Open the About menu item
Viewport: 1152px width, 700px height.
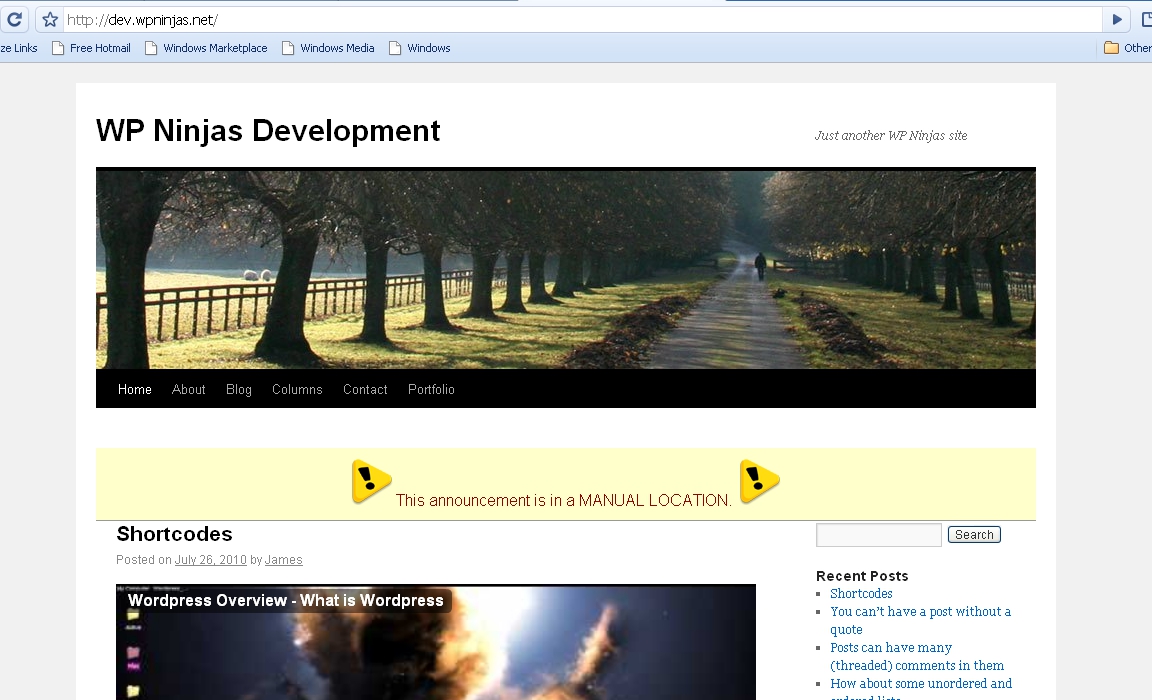click(188, 390)
